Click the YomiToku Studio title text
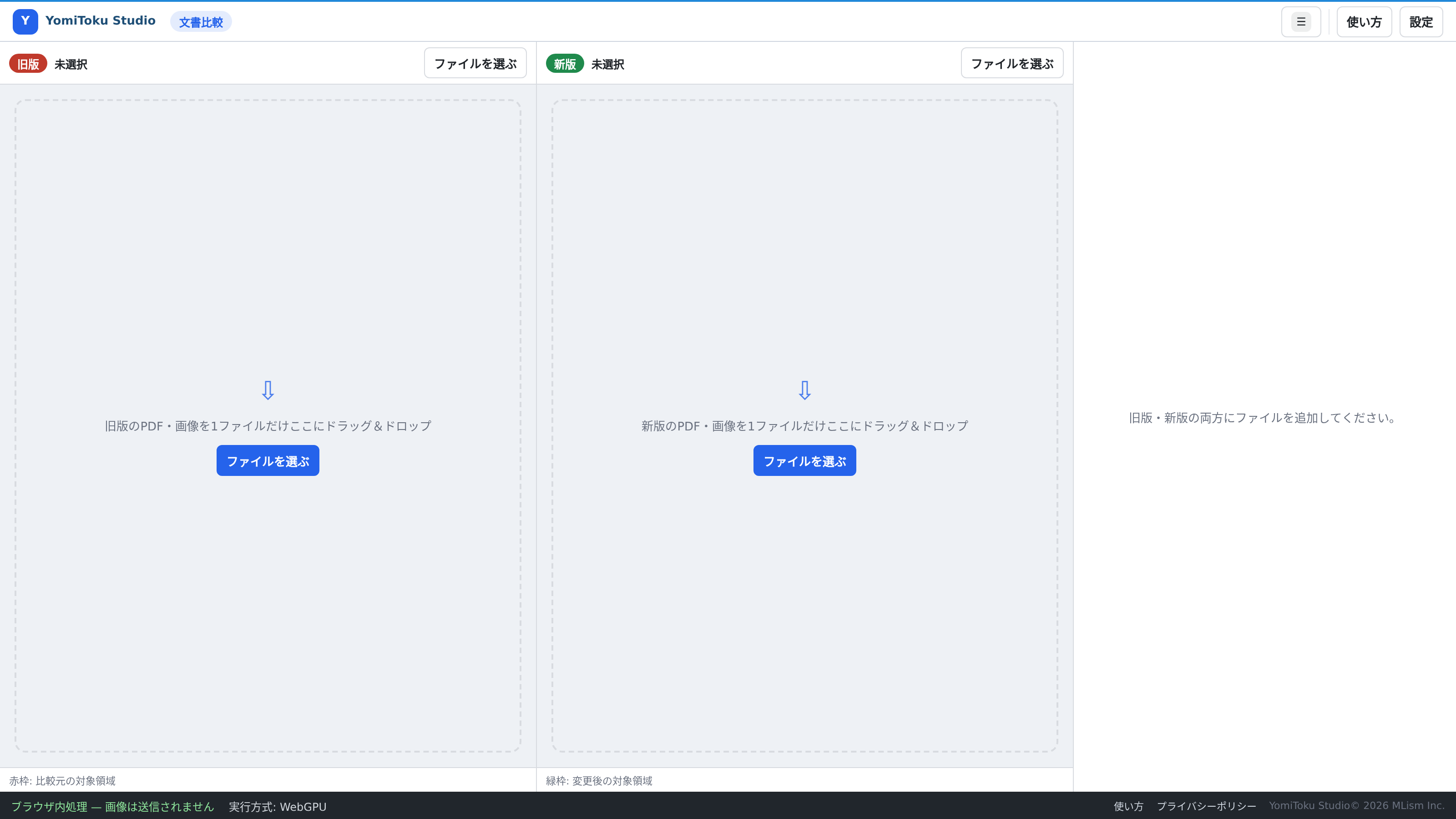This screenshot has width=1456, height=819. pyautogui.click(x=101, y=21)
